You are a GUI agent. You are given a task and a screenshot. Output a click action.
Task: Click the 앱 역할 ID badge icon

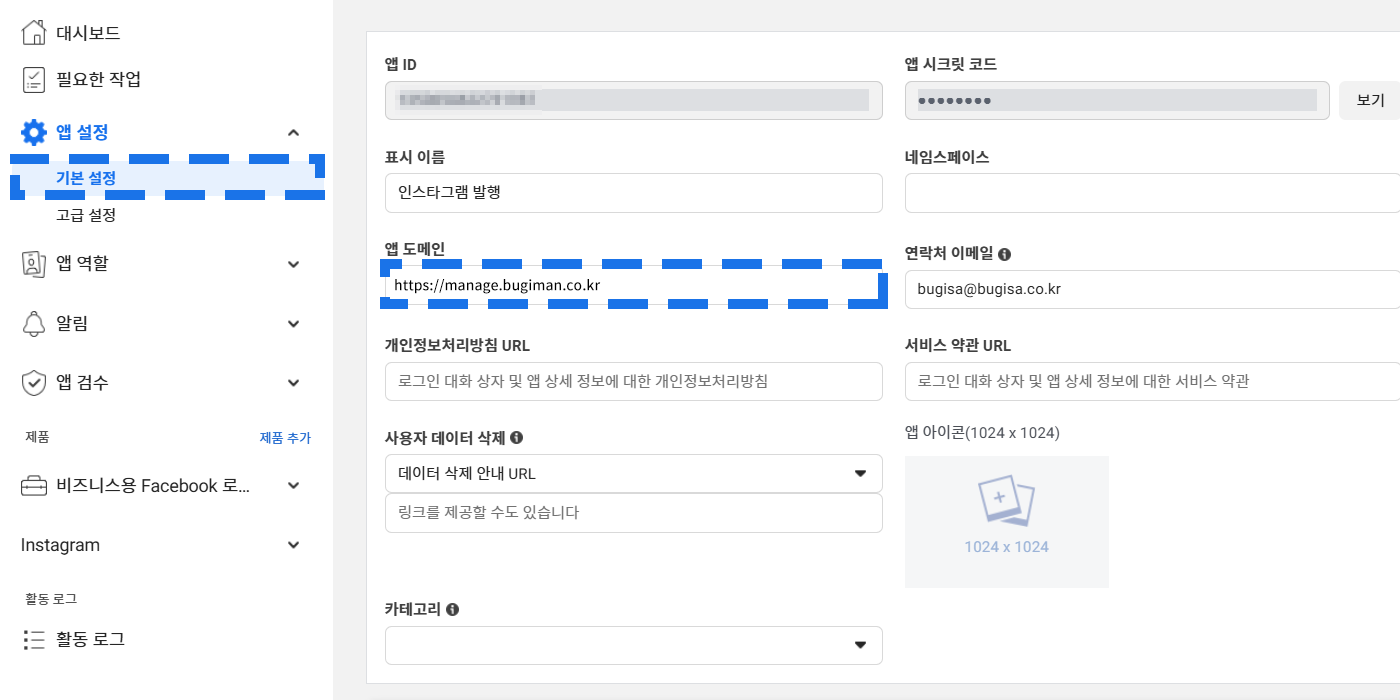pos(34,264)
